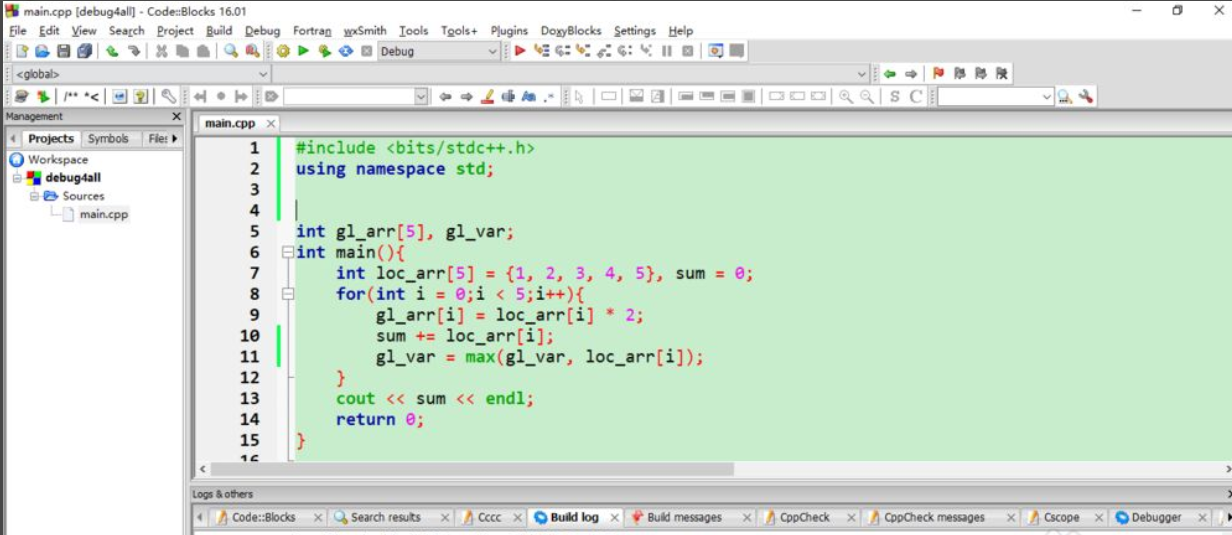Click the highlight marker icon
The image size is (1232, 535).
pos(488,97)
